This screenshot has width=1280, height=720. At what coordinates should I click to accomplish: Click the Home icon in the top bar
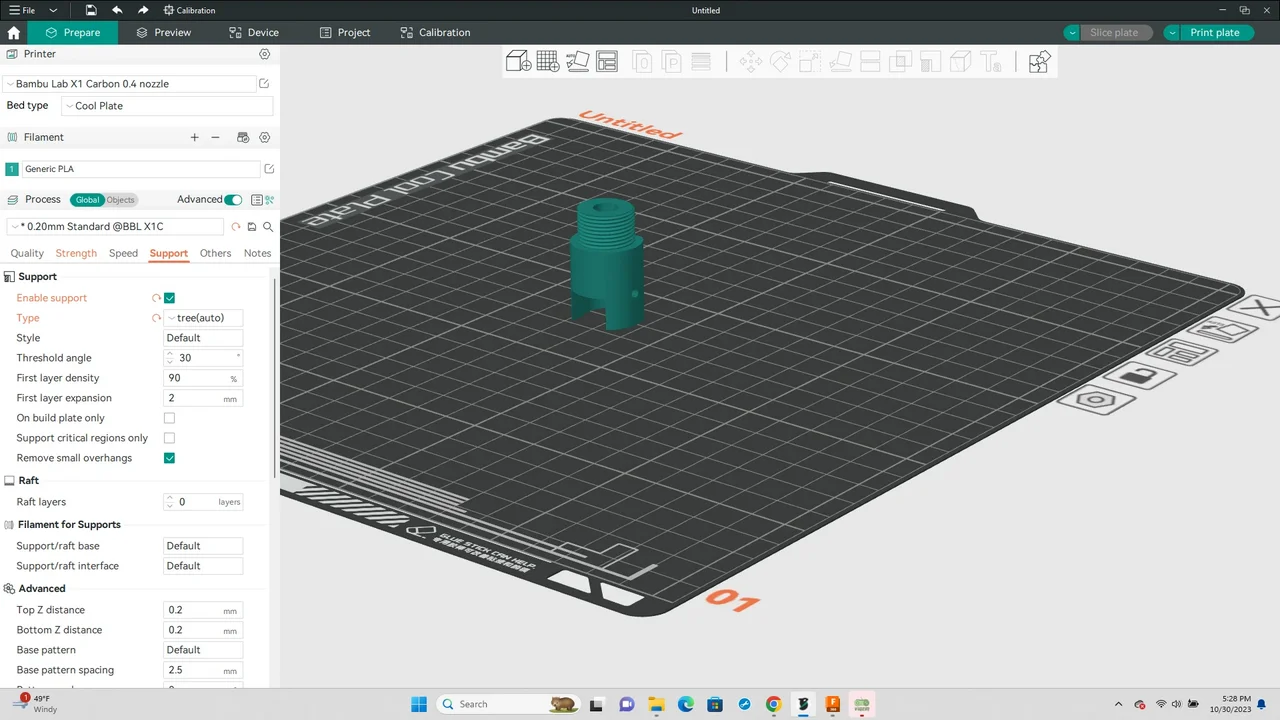(14, 33)
